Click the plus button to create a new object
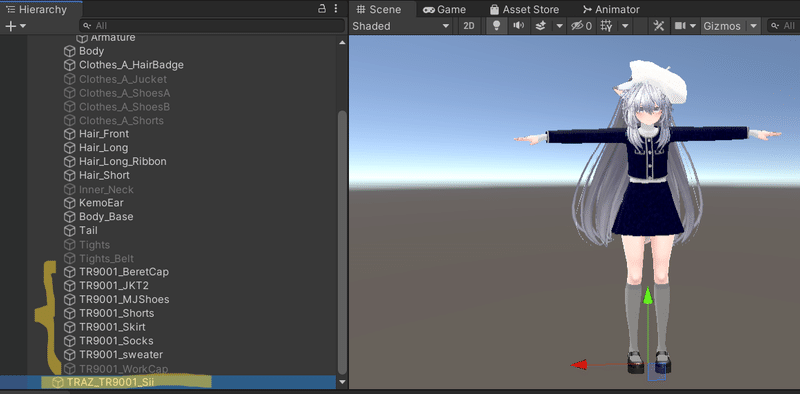This screenshot has height=394, width=800. point(10,26)
